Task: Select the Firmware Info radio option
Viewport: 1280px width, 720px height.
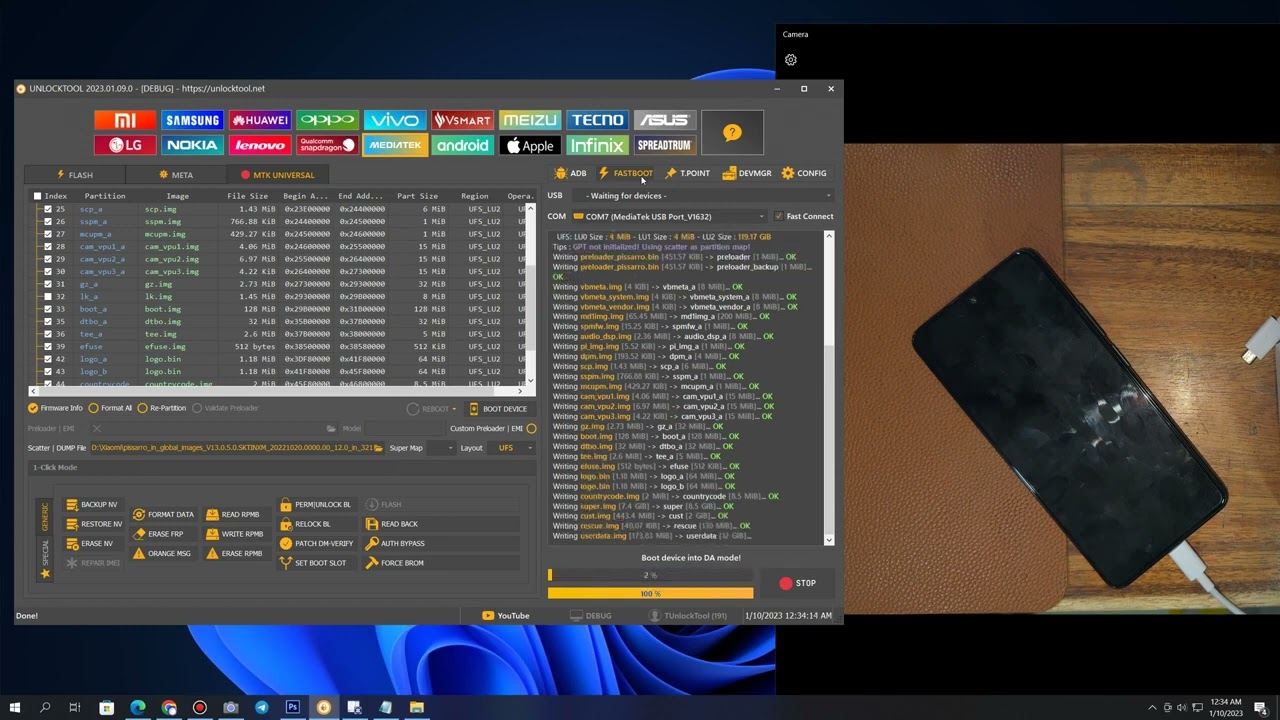Action: pyautogui.click(x=56, y=408)
